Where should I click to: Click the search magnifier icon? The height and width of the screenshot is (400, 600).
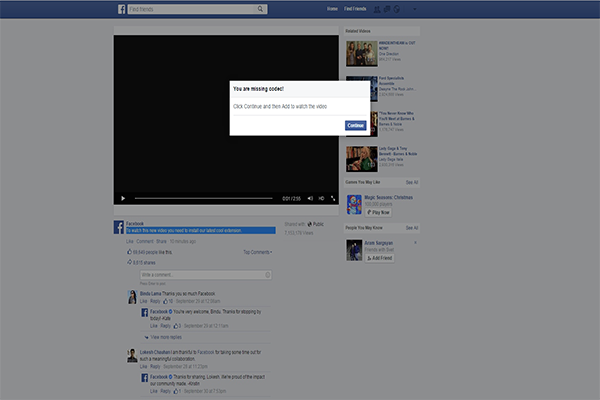click(x=260, y=10)
